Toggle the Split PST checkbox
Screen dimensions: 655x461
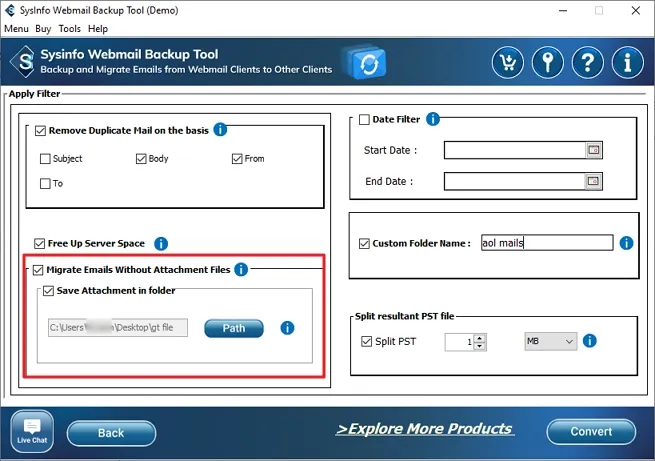tap(366, 342)
